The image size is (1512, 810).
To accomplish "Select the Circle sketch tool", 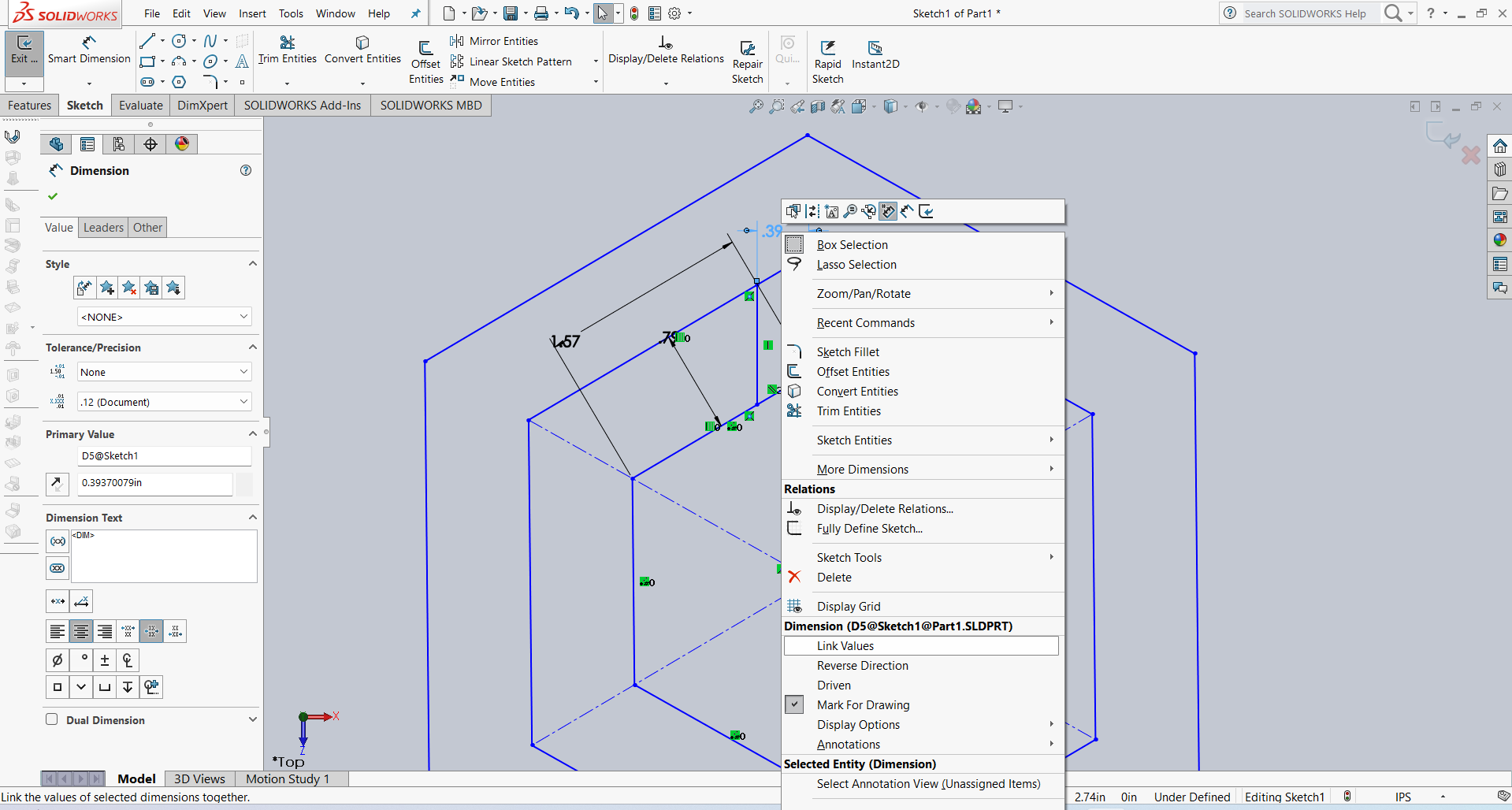I will [x=180, y=40].
